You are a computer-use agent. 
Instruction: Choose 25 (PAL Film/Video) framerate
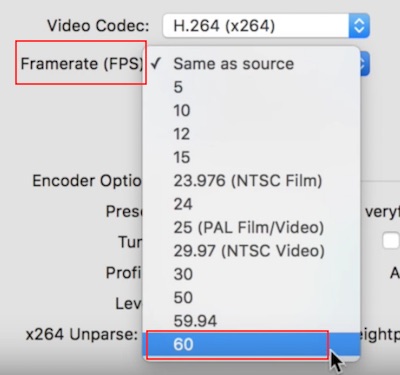click(252, 227)
